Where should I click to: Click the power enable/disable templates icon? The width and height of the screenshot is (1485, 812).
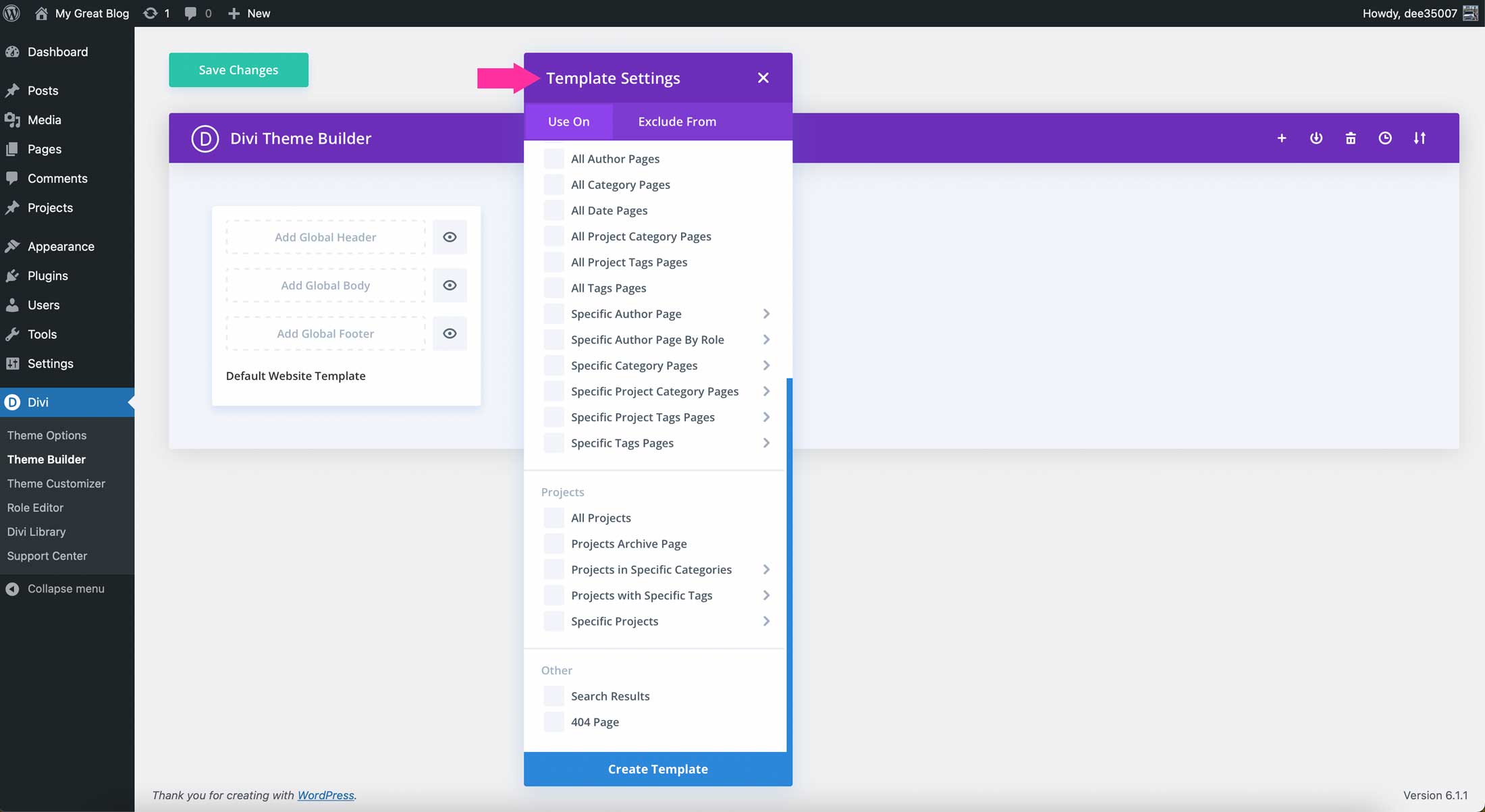point(1316,138)
